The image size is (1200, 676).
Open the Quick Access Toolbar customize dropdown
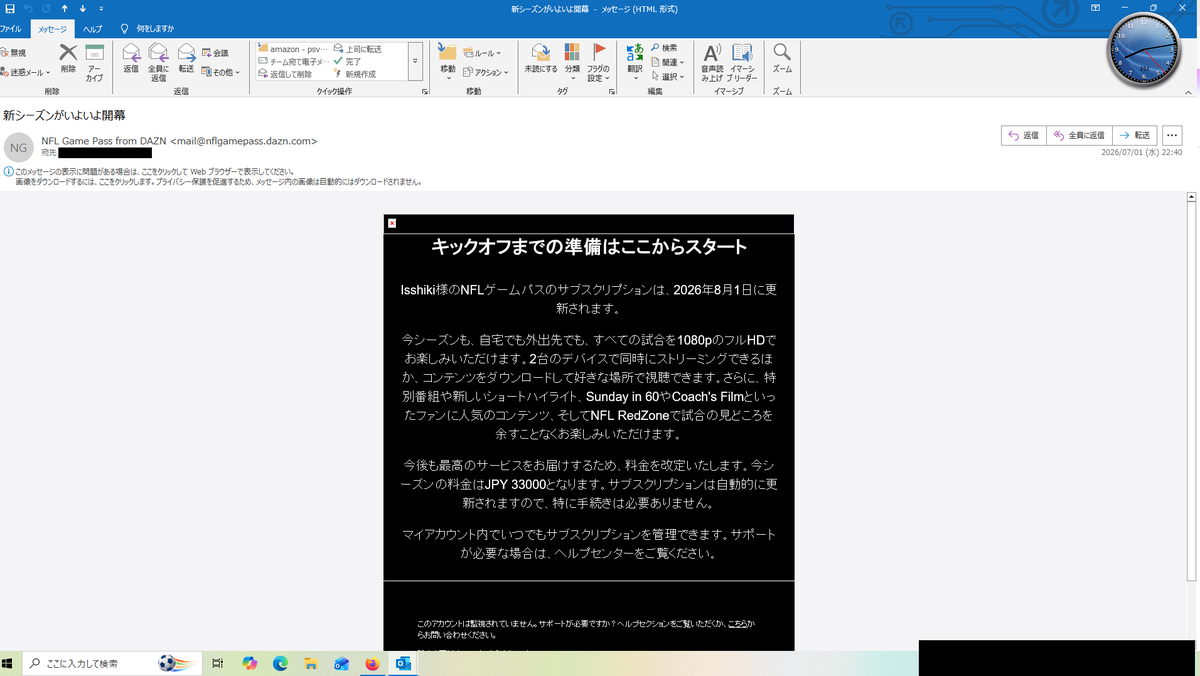tap(101, 9)
